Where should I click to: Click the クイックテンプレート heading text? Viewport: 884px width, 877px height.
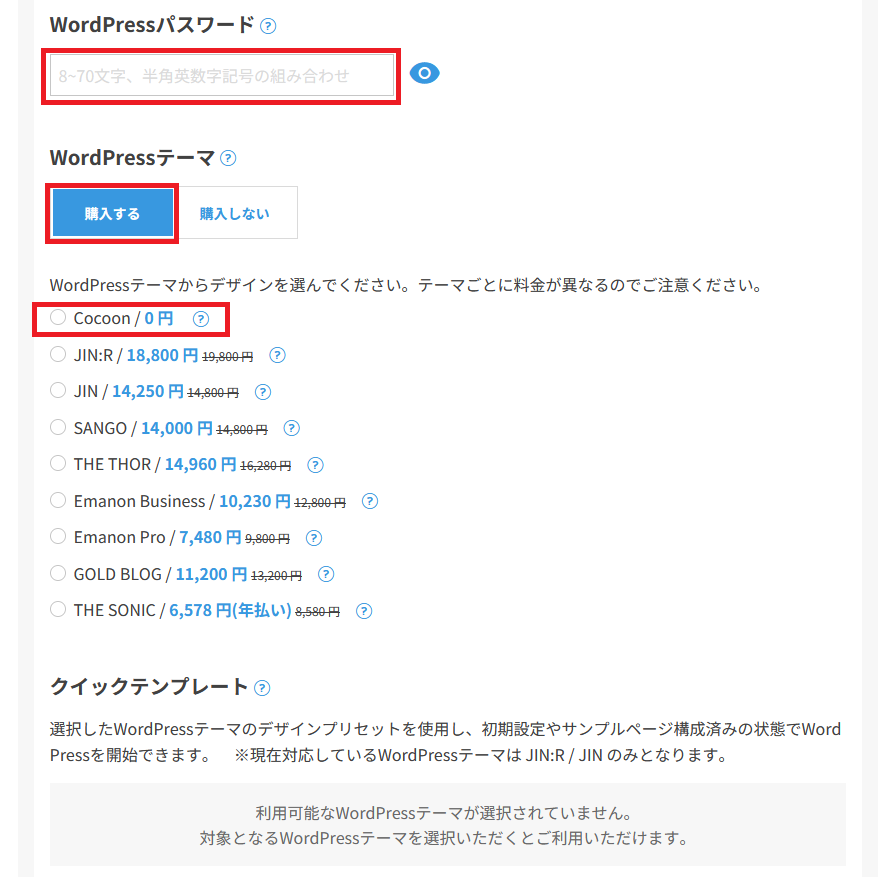[149, 687]
